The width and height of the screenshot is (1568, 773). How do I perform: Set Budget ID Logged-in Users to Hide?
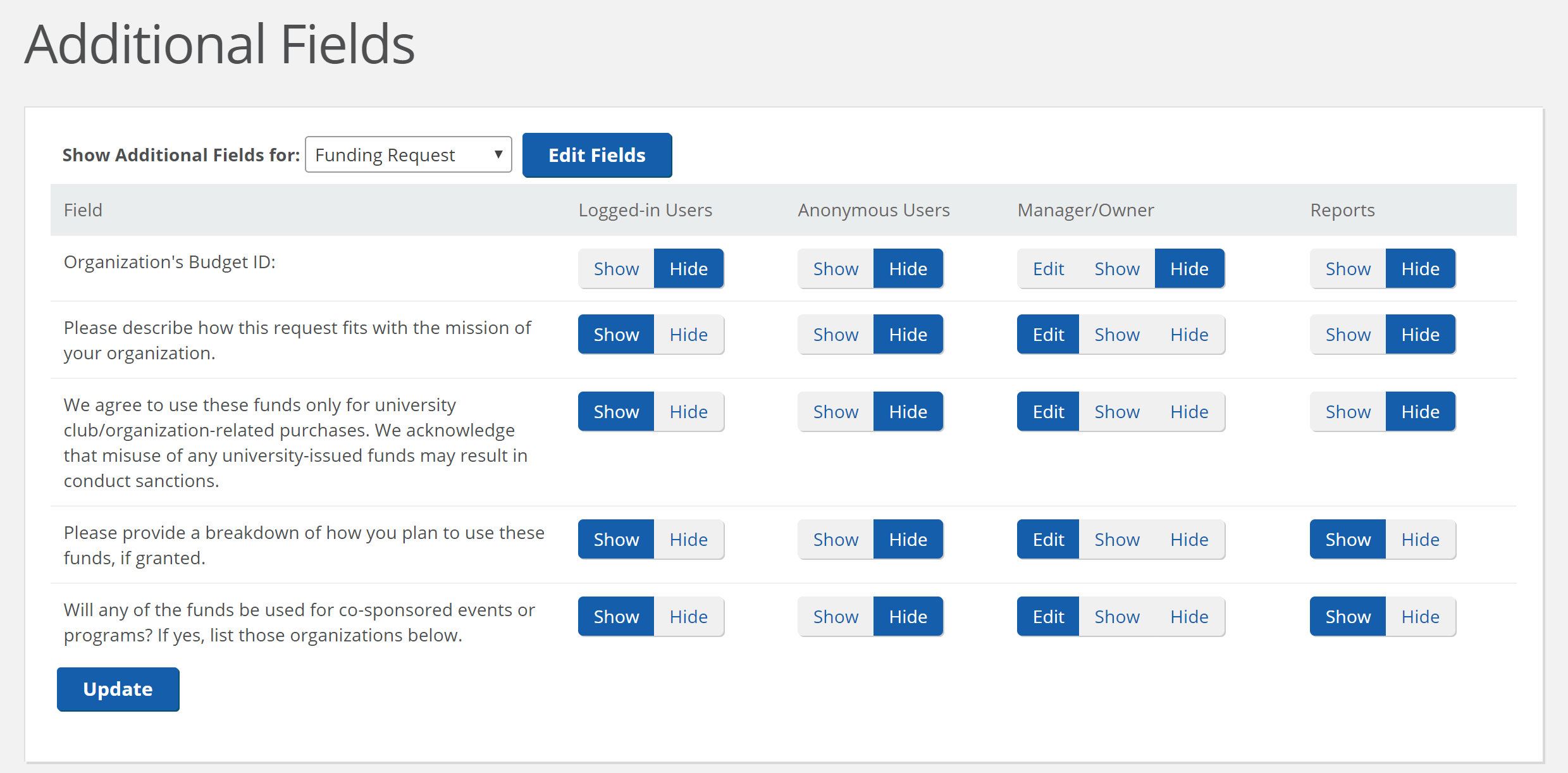(x=689, y=269)
